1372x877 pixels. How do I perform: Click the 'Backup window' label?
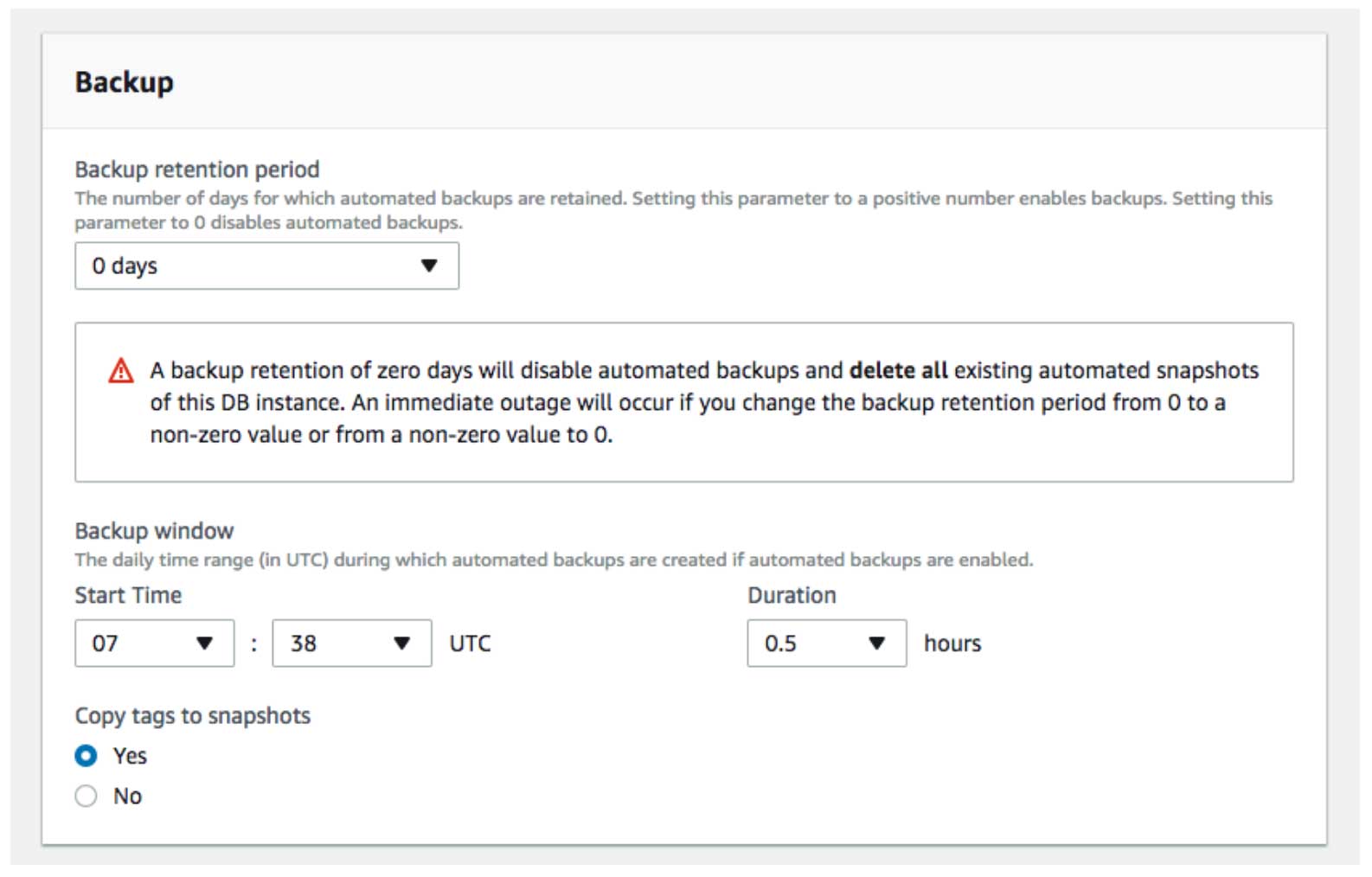click(x=154, y=531)
